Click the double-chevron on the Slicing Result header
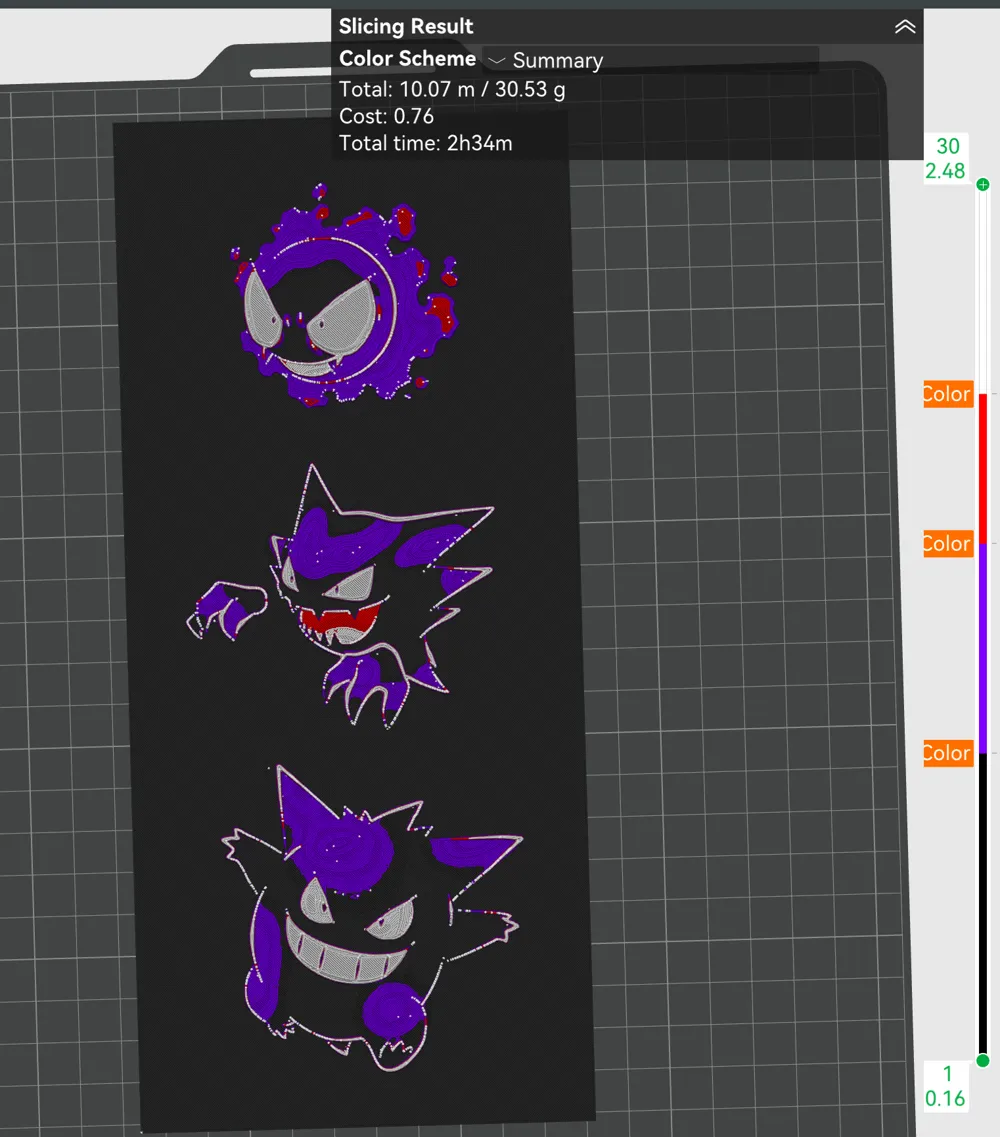The image size is (1000, 1137). click(x=905, y=27)
